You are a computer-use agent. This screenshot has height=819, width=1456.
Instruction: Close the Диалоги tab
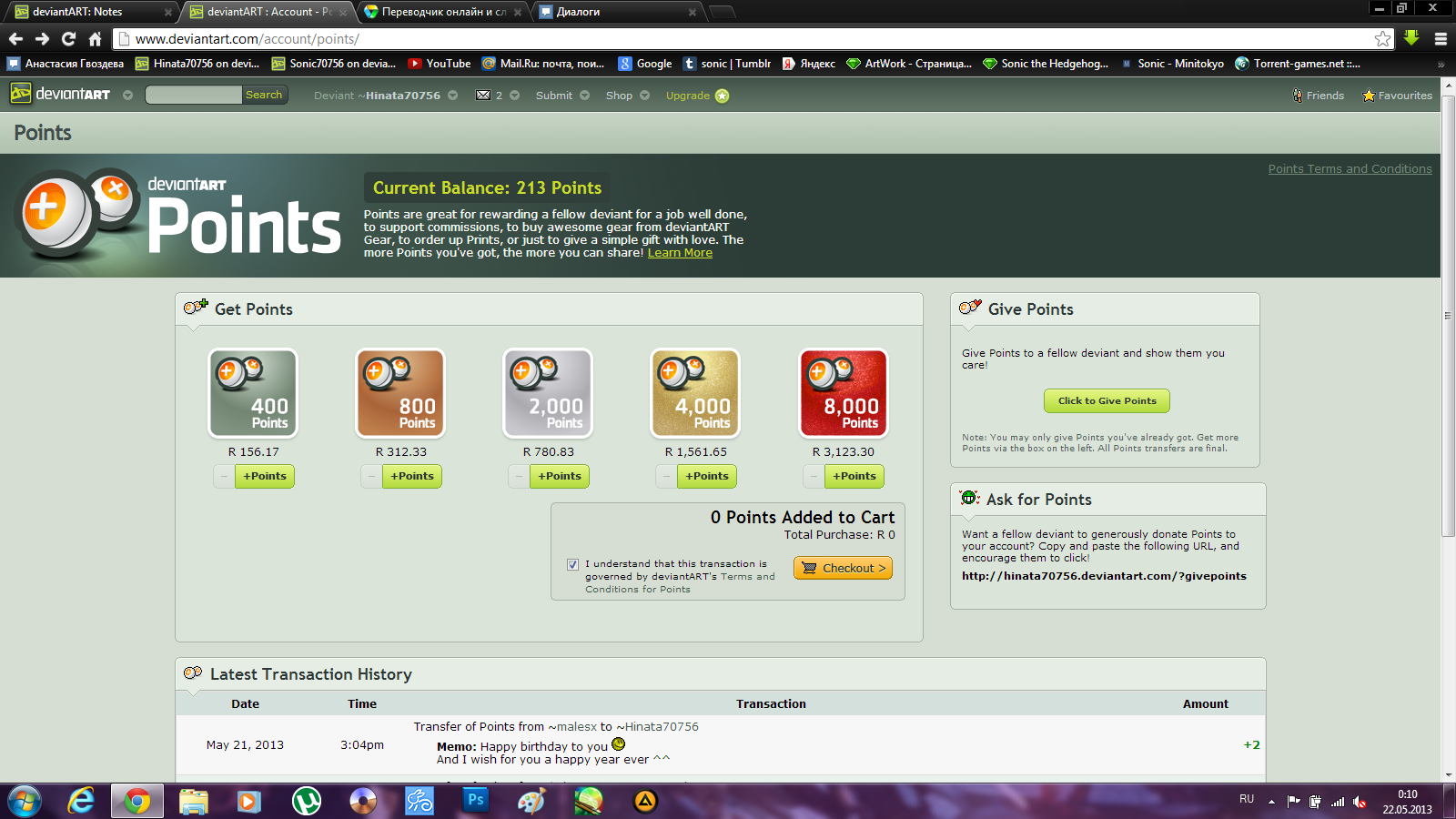pos(693,13)
